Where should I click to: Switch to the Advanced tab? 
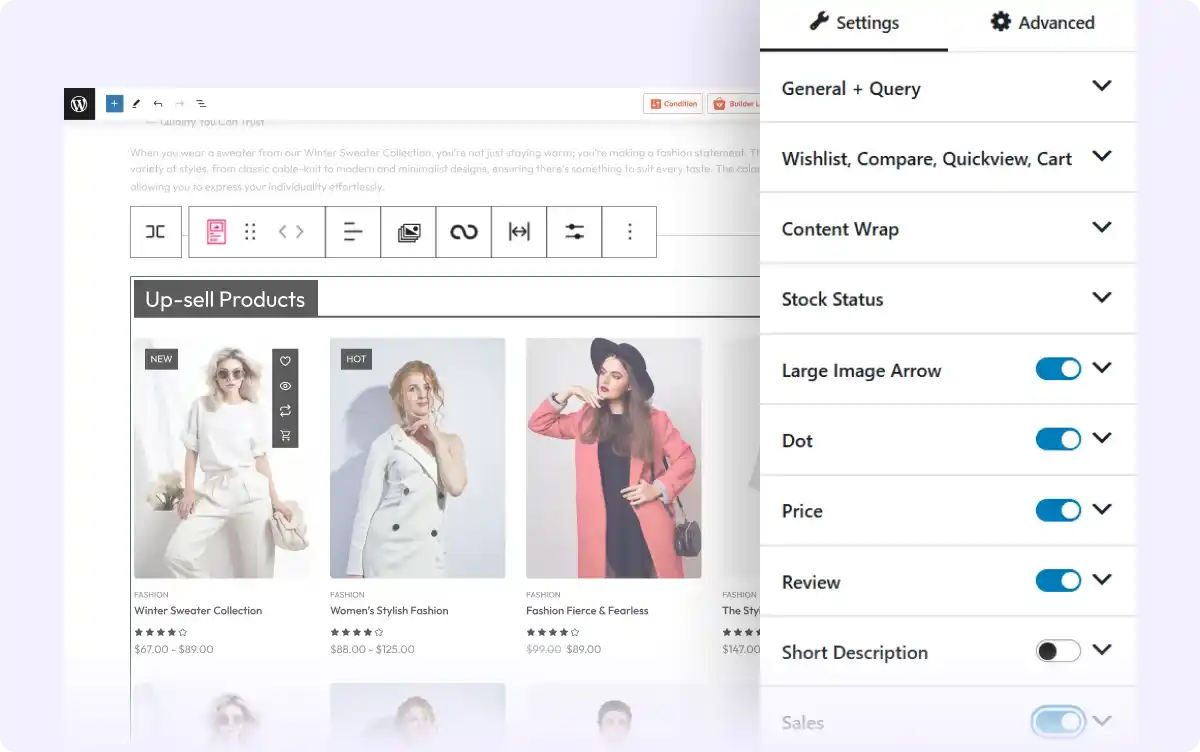coord(1041,22)
